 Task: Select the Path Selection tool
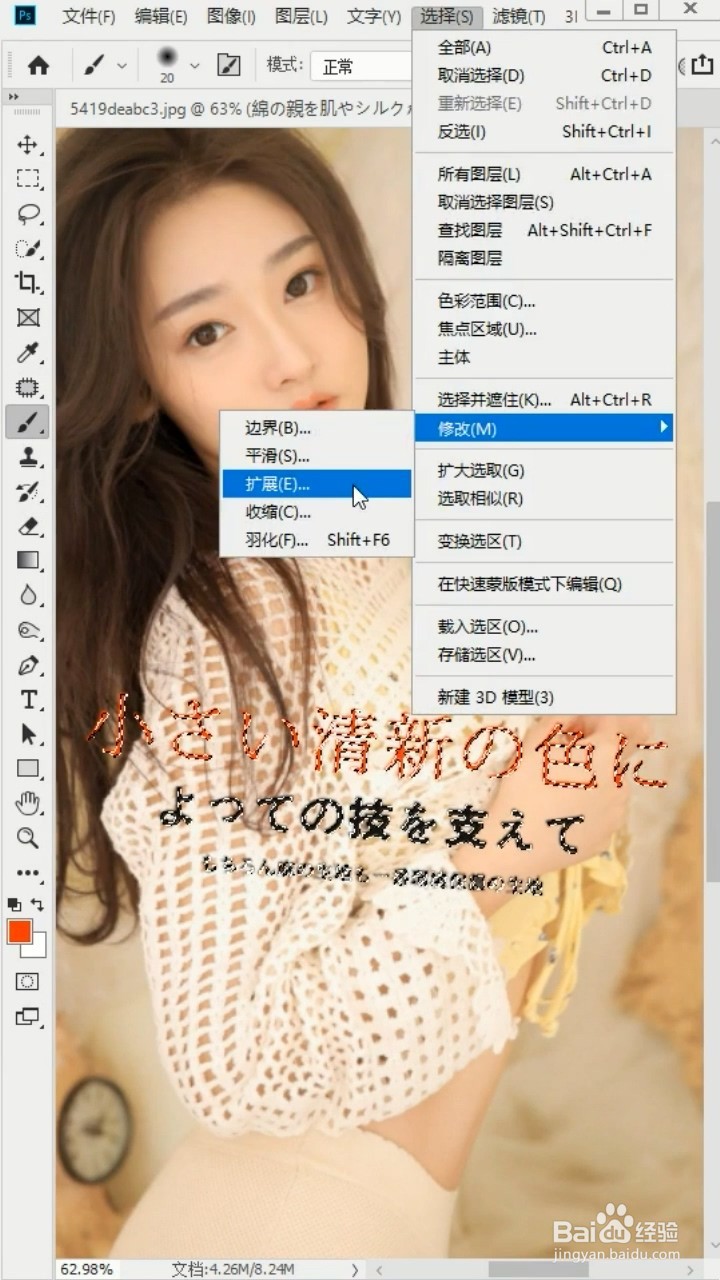[x=28, y=734]
